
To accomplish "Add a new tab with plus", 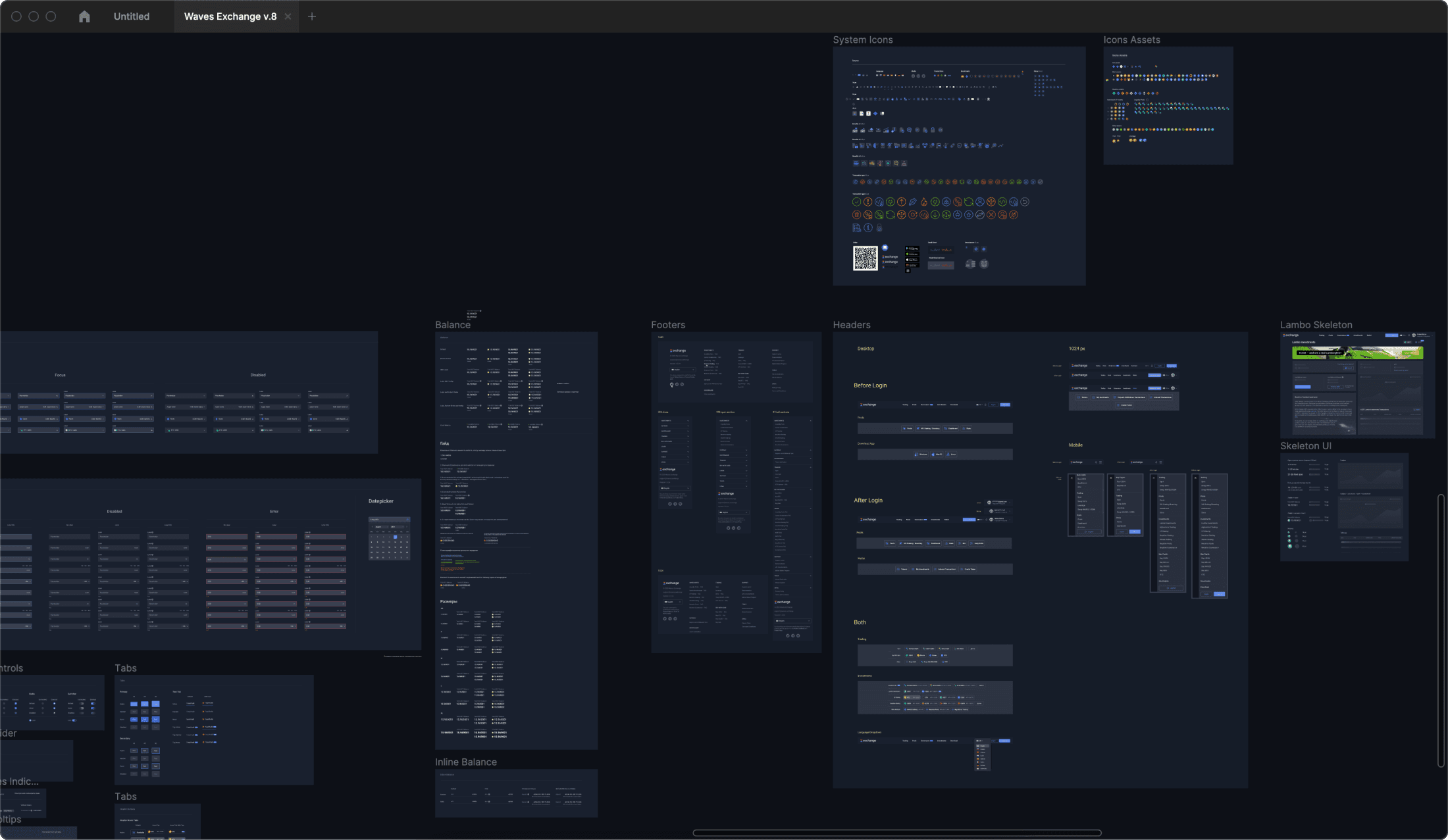I will click(x=312, y=16).
